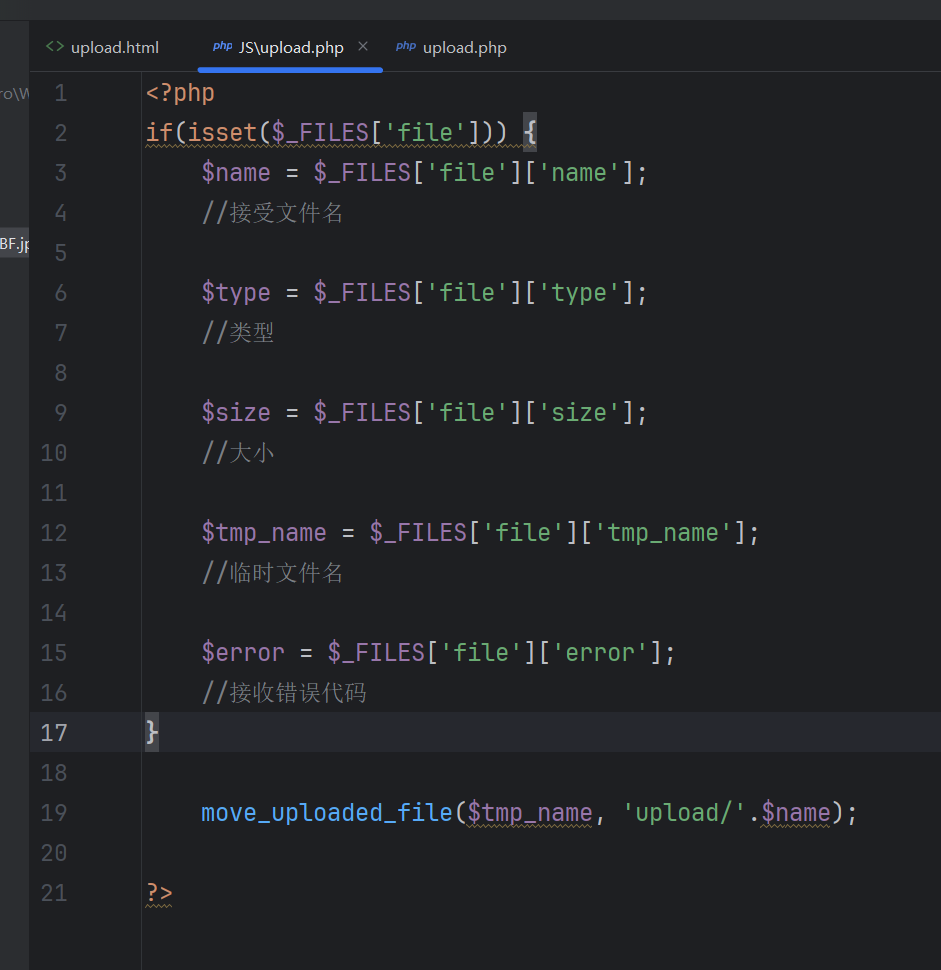Click the php icon on JS\upload.php tab
The height and width of the screenshot is (970, 941).
(x=222, y=46)
